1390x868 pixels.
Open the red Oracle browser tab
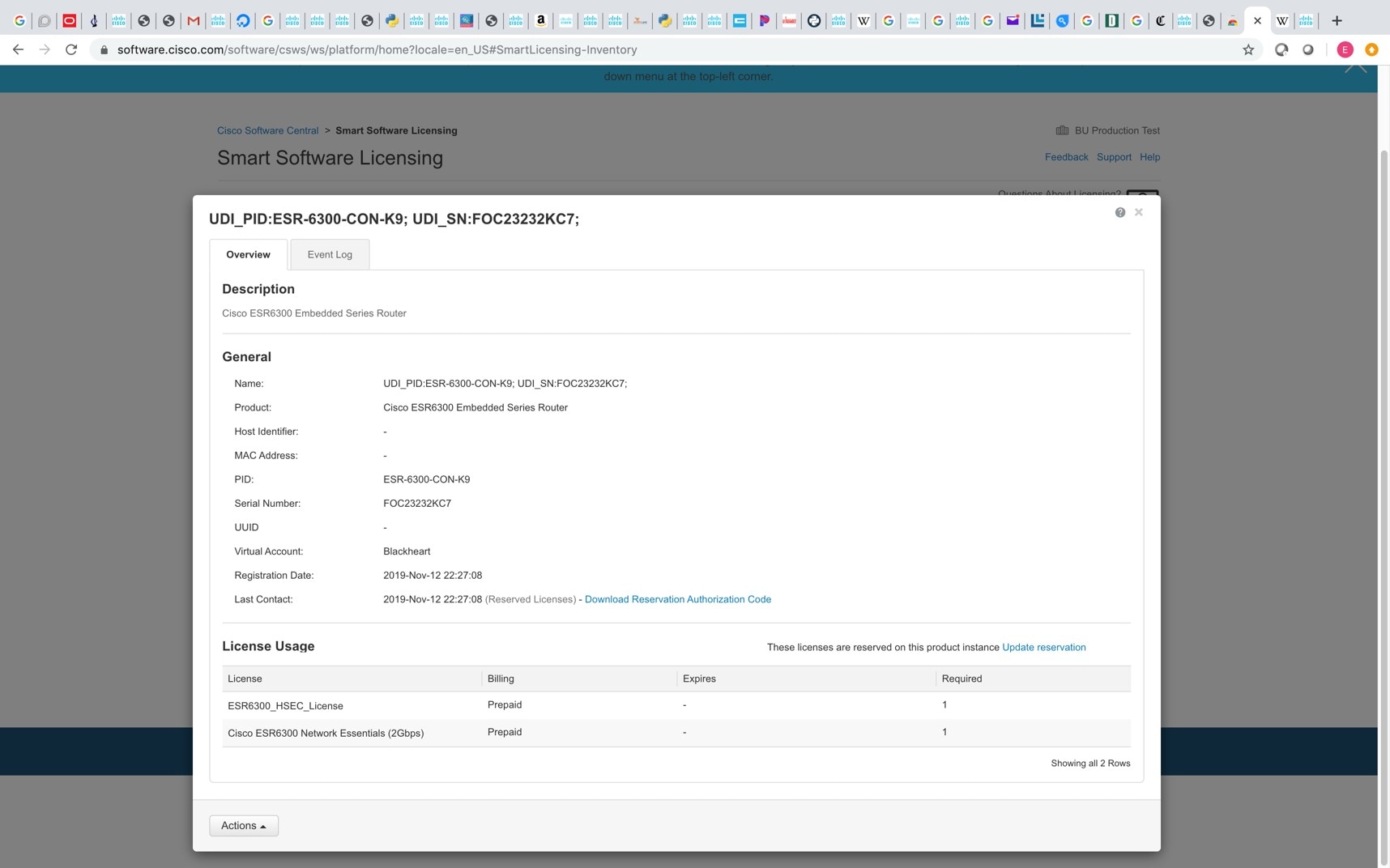(69, 21)
